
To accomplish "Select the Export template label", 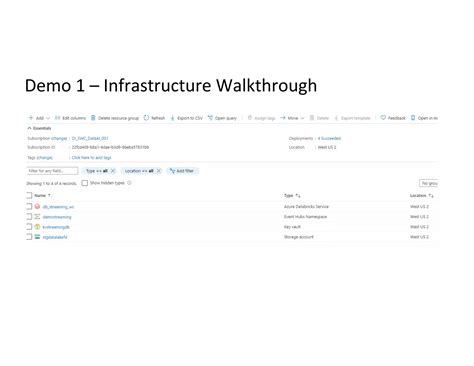I will 356,118.
